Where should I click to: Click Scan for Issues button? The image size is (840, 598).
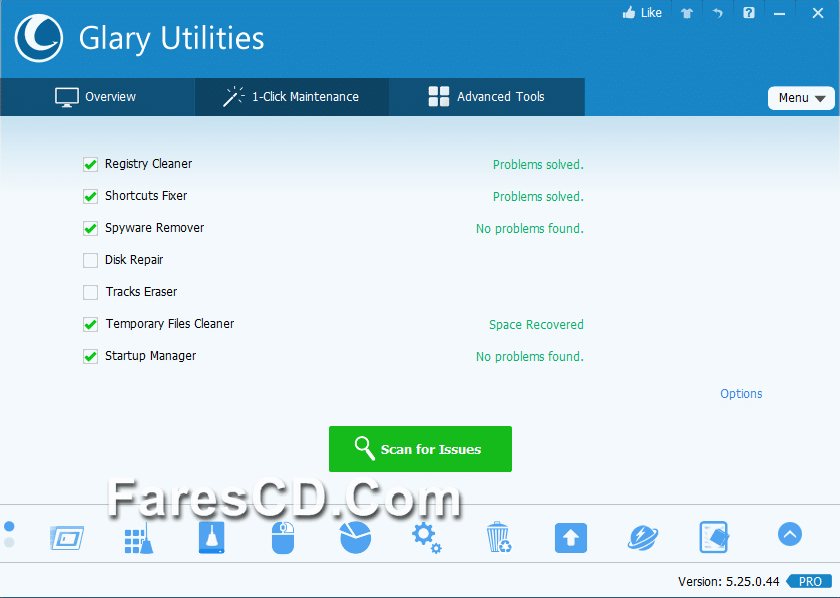pyautogui.click(x=421, y=449)
